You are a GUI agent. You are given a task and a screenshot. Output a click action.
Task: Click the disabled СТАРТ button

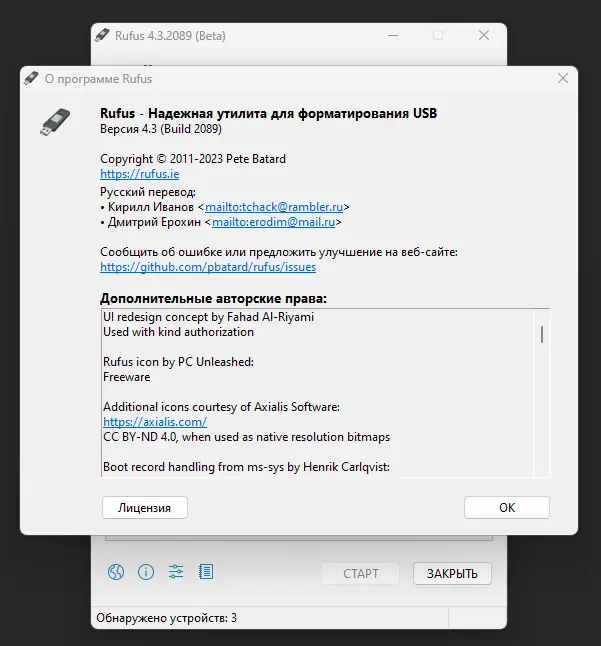click(x=360, y=573)
